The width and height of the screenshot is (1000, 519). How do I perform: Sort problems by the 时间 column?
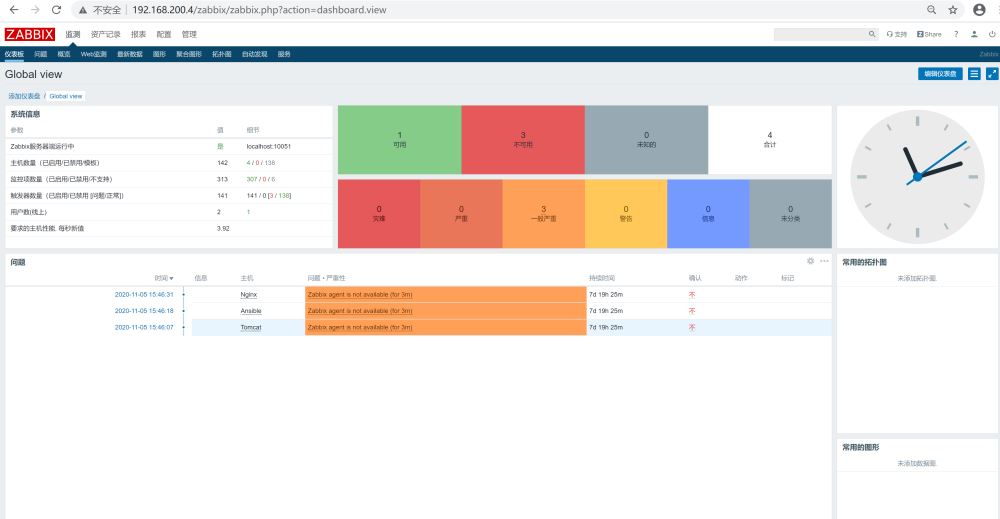[163, 278]
